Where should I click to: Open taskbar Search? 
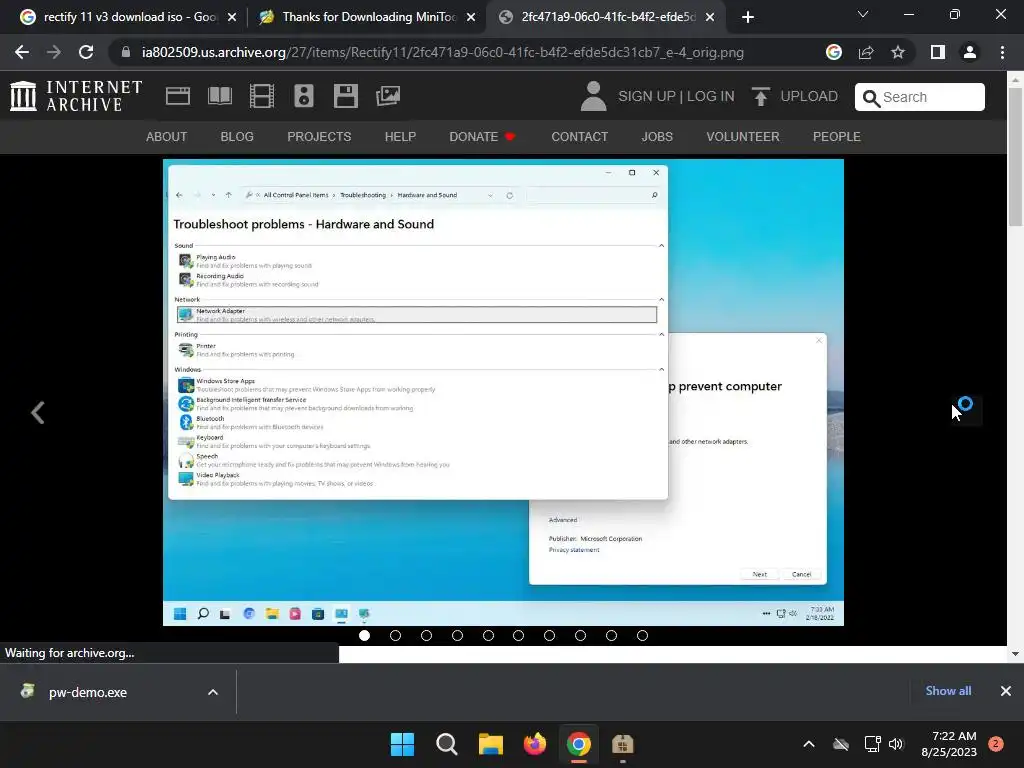[447, 744]
